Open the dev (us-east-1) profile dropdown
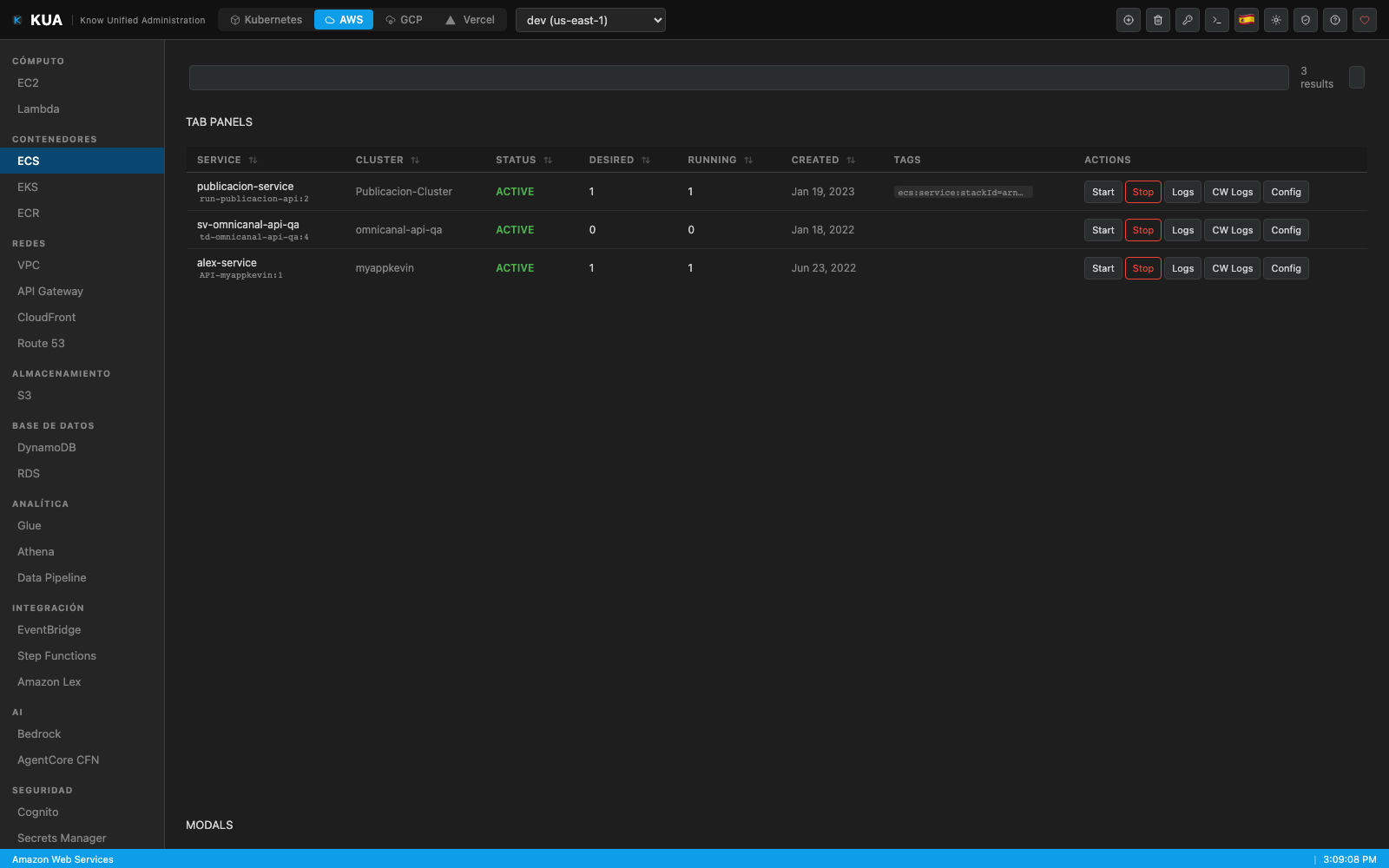This screenshot has height=868, width=1389. point(590,20)
